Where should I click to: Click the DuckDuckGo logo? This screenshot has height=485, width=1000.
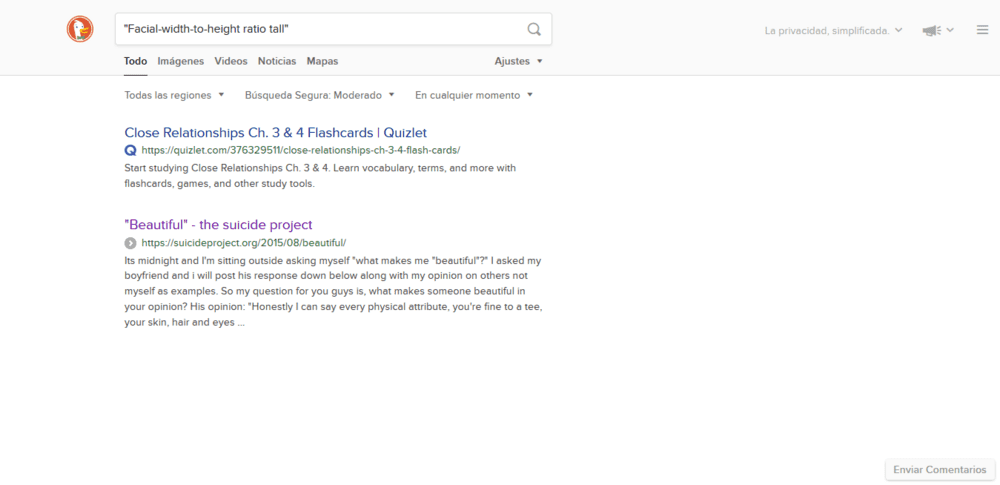(x=80, y=29)
